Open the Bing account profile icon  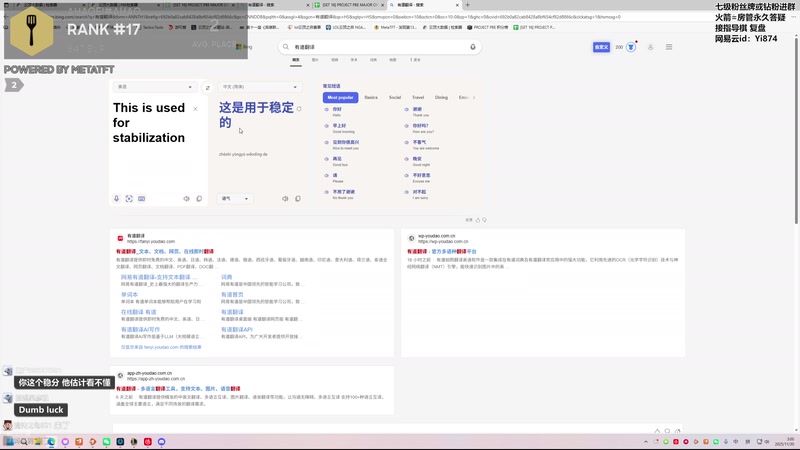point(651,47)
